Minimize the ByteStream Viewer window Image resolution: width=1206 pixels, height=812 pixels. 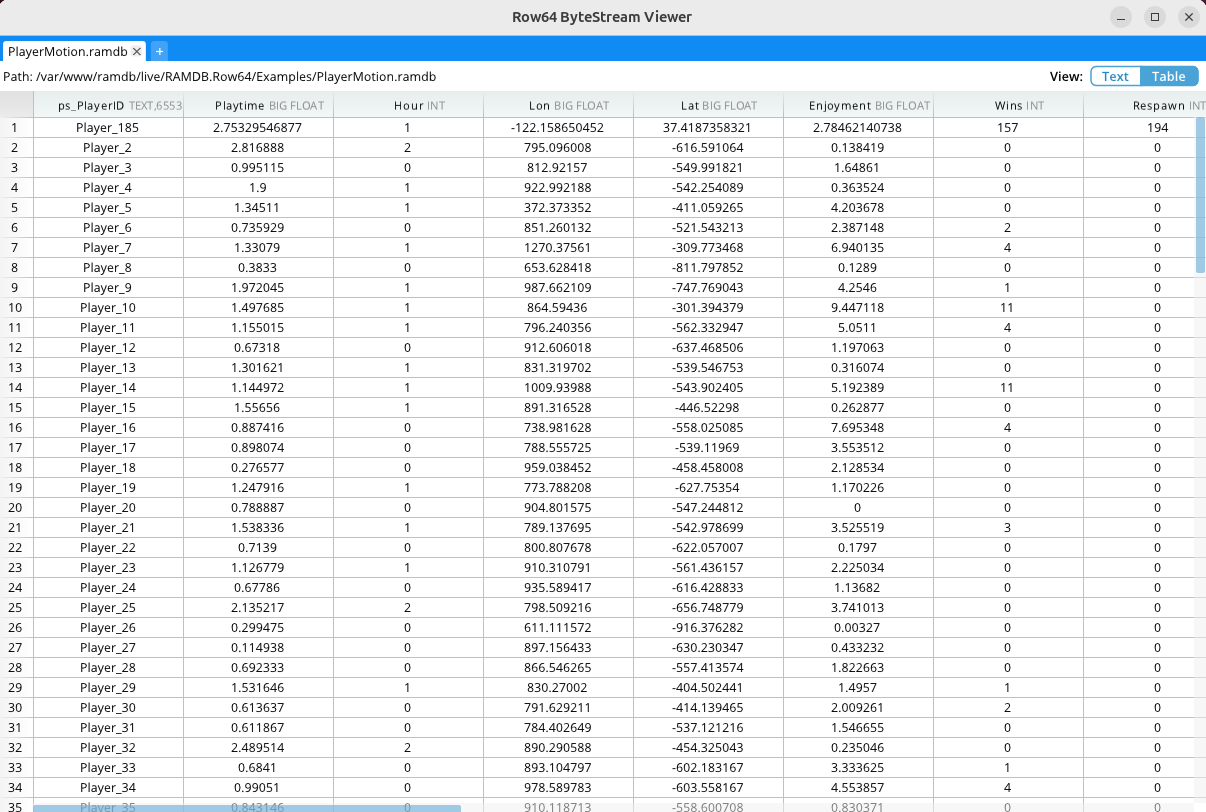[1122, 17]
